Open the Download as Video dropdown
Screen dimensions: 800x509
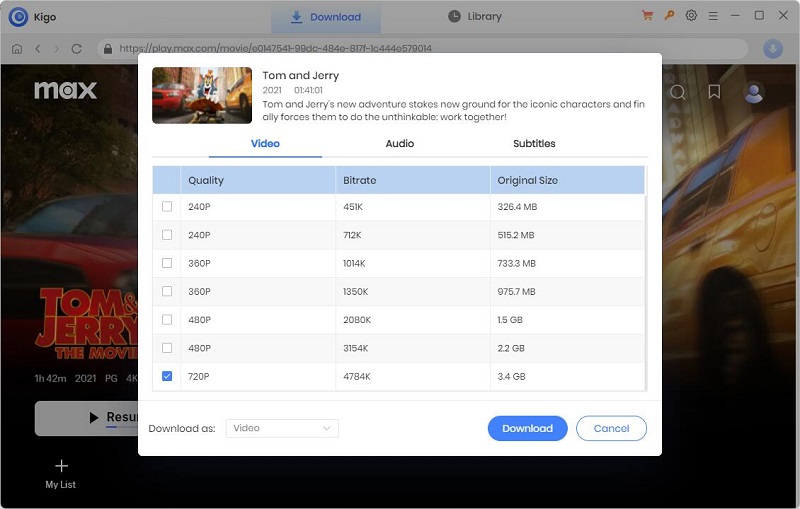(x=282, y=428)
